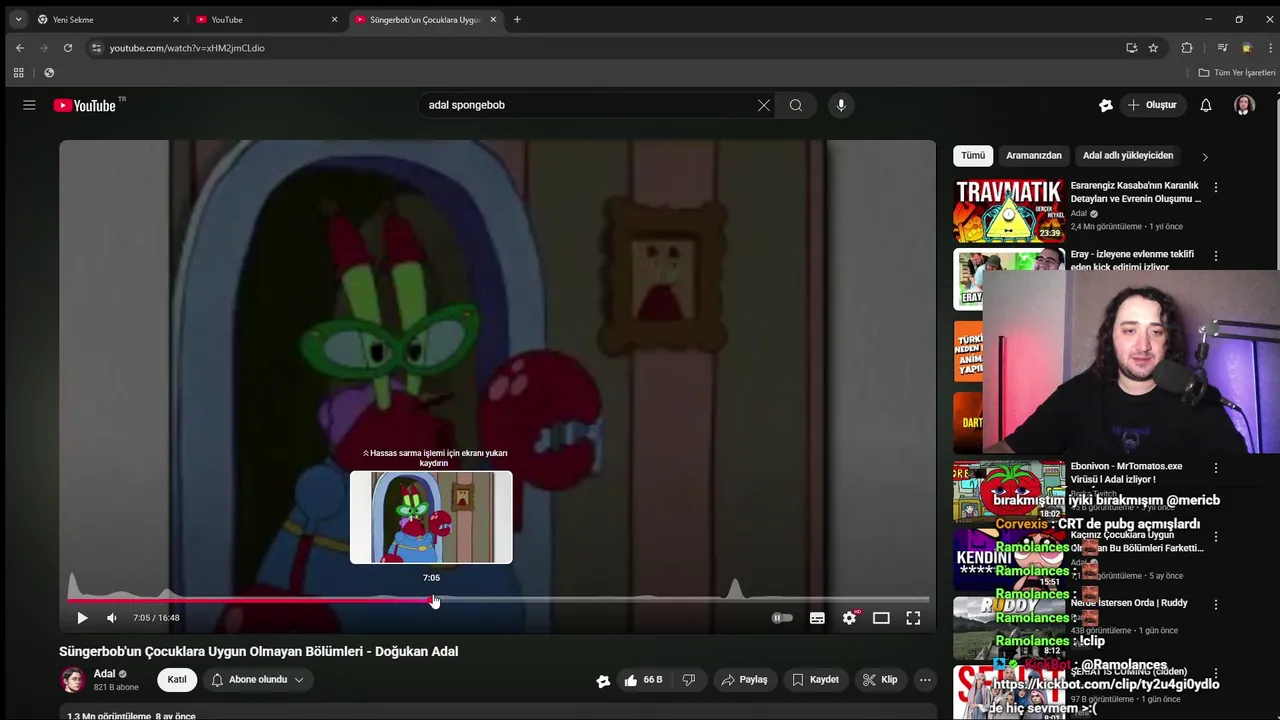This screenshot has height=720, width=1280.
Task: Open options for Nerde İstersen Orda video
Action: point(1216,605)
